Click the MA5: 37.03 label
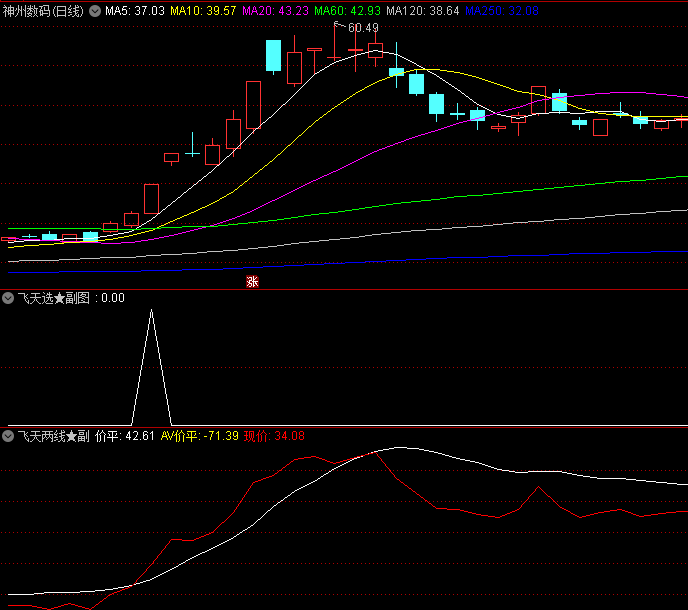 135,11
